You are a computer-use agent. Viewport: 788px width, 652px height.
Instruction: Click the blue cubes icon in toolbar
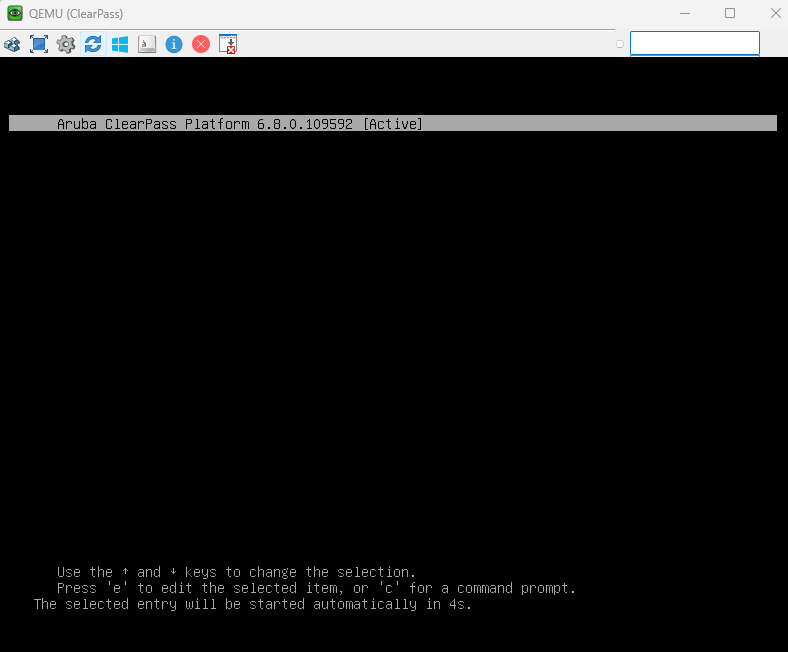coord(12,44)
